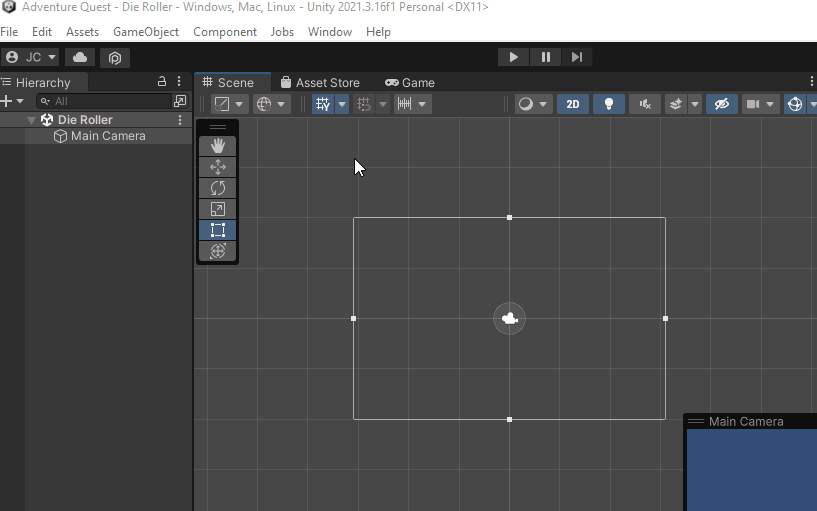This screenshot has height=511, width=817.
Task: Select the Hand view tool
Action: tap(218, 146)
